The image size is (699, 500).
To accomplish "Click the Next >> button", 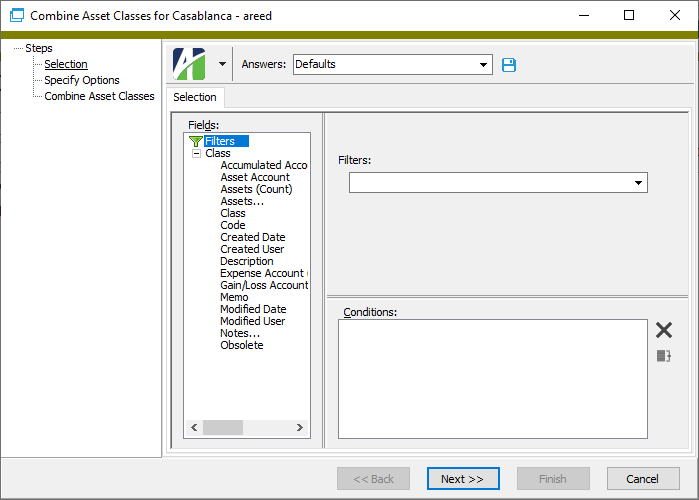I will pos(462,479).
